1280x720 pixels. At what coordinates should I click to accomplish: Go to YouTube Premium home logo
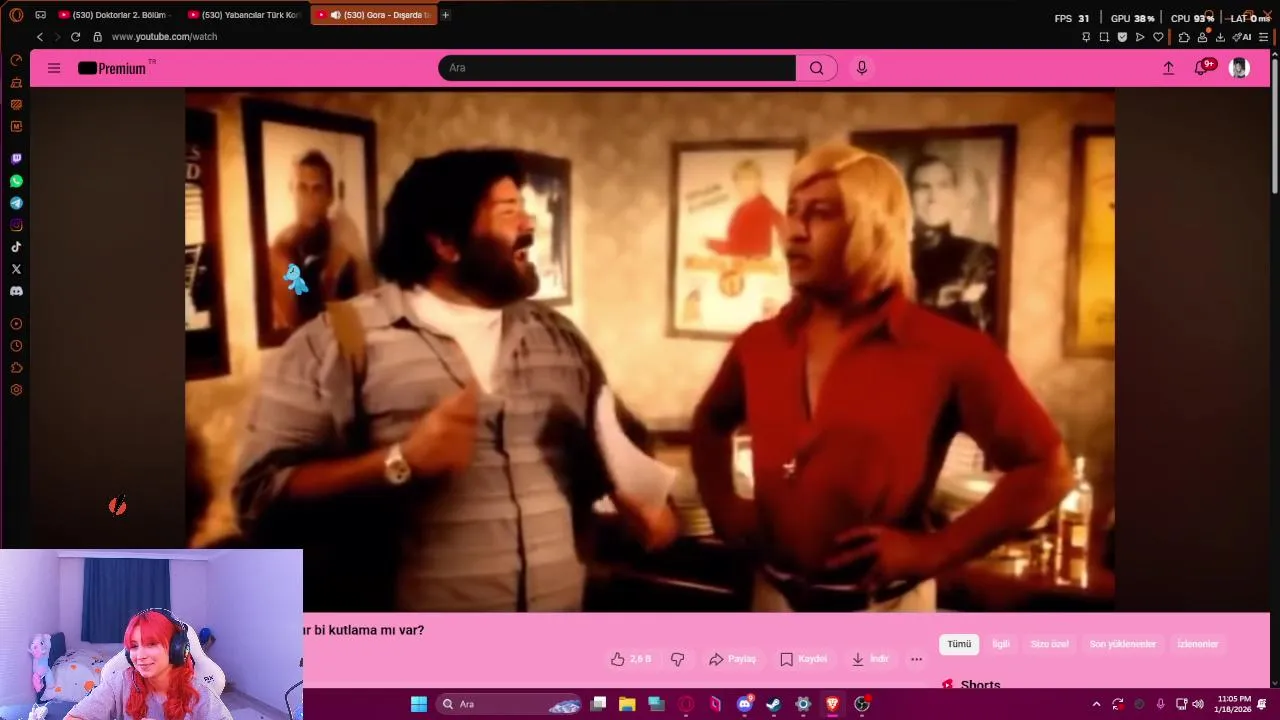click(112, 68)
